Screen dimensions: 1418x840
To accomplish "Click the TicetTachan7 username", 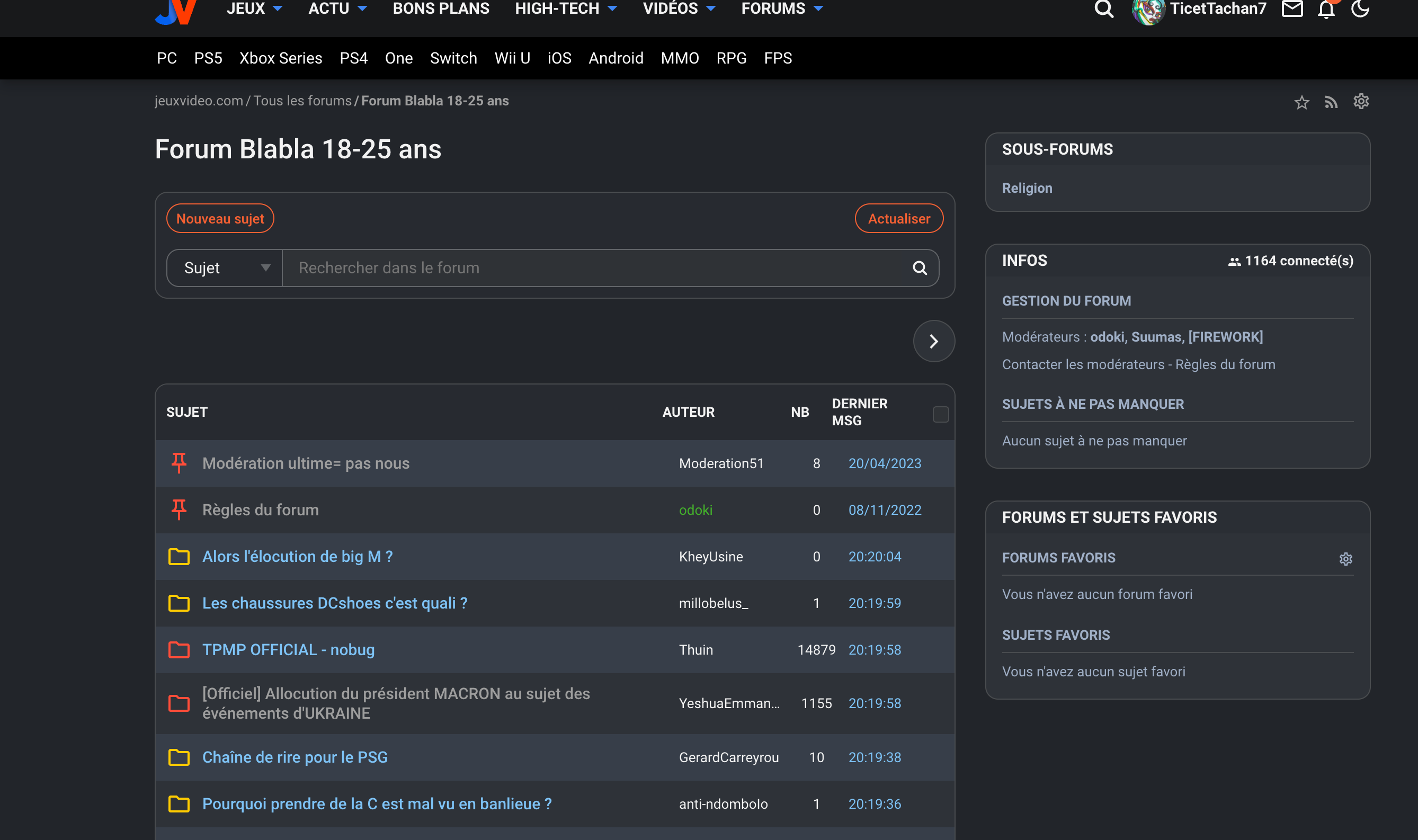I will [x=1218, y=8].
